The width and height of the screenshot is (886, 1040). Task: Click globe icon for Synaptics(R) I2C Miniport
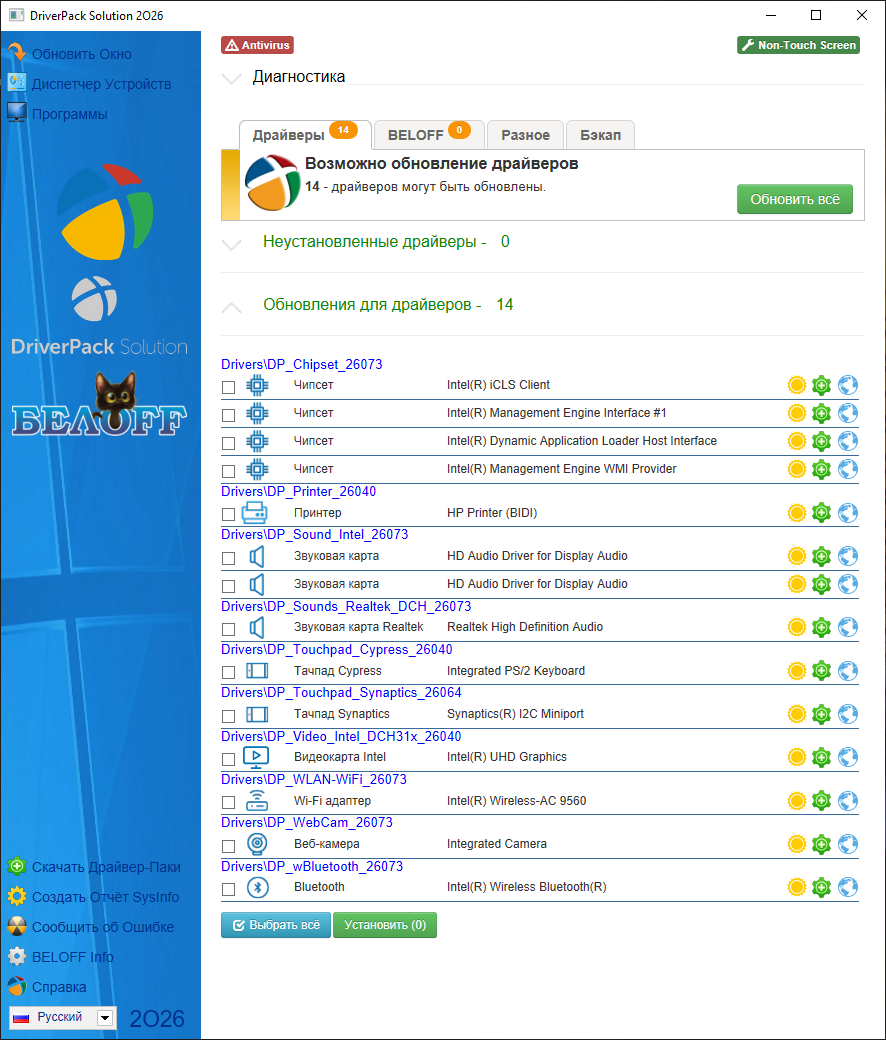point(848,714)
